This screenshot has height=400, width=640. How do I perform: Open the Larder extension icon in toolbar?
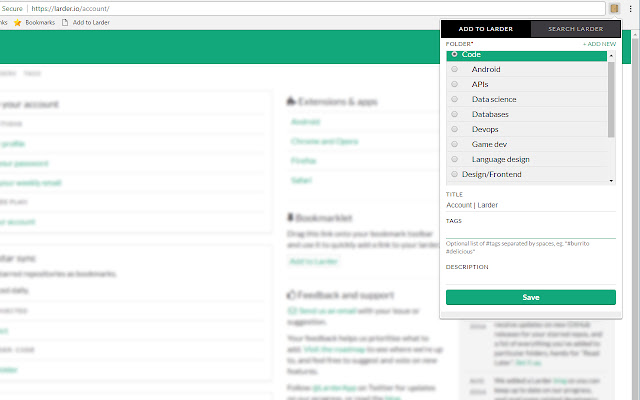pos(614,8)
